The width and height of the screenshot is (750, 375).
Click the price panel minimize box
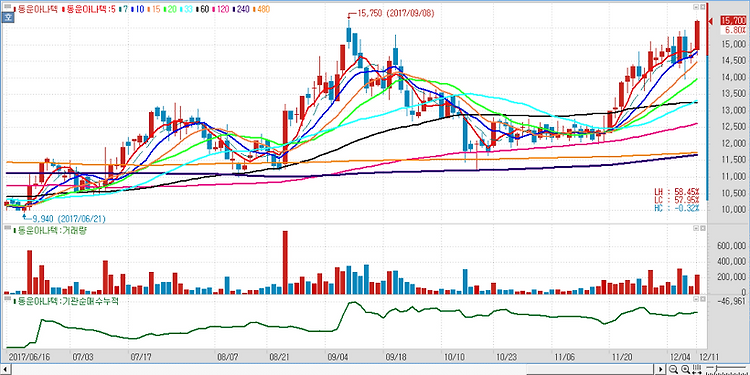coord(696,7)
